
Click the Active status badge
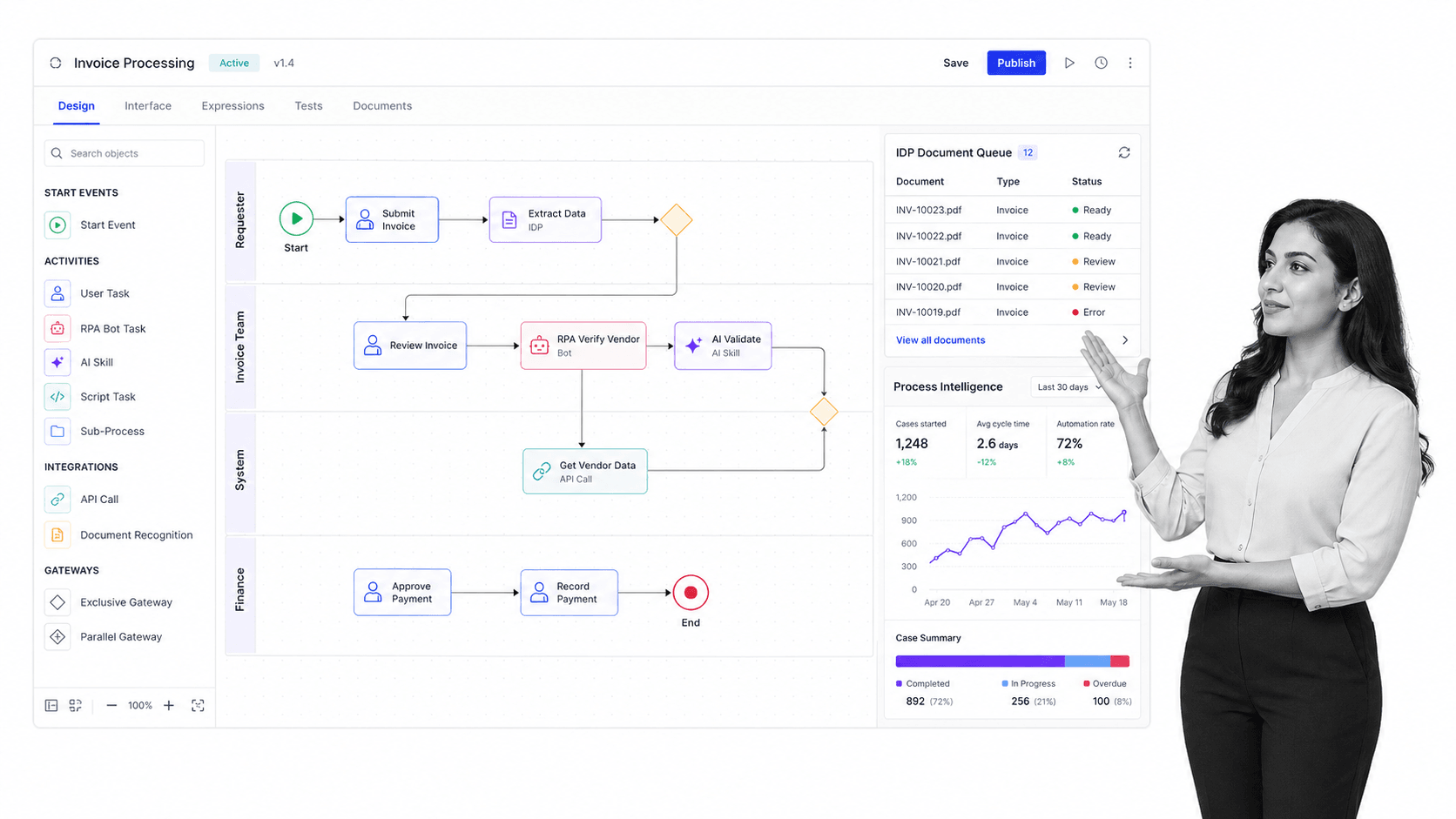[233, 63]
